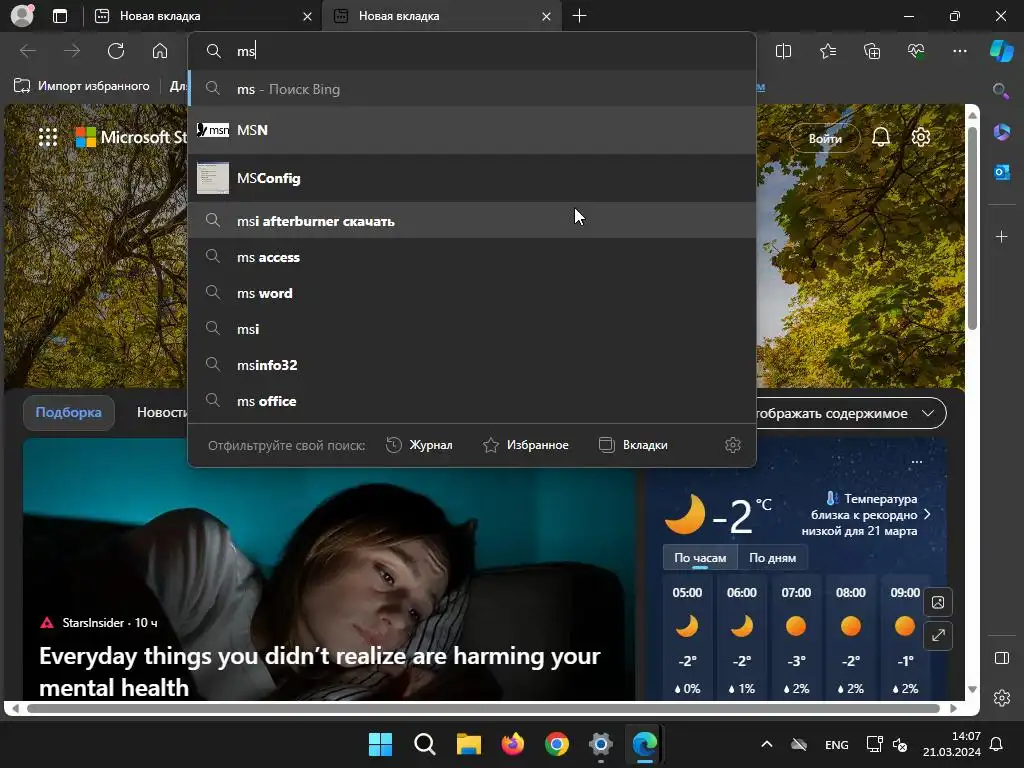This screenshot has height=768, width=1024.
Task: Select 'msi' suggestion
Action: (x=472, y=329)
